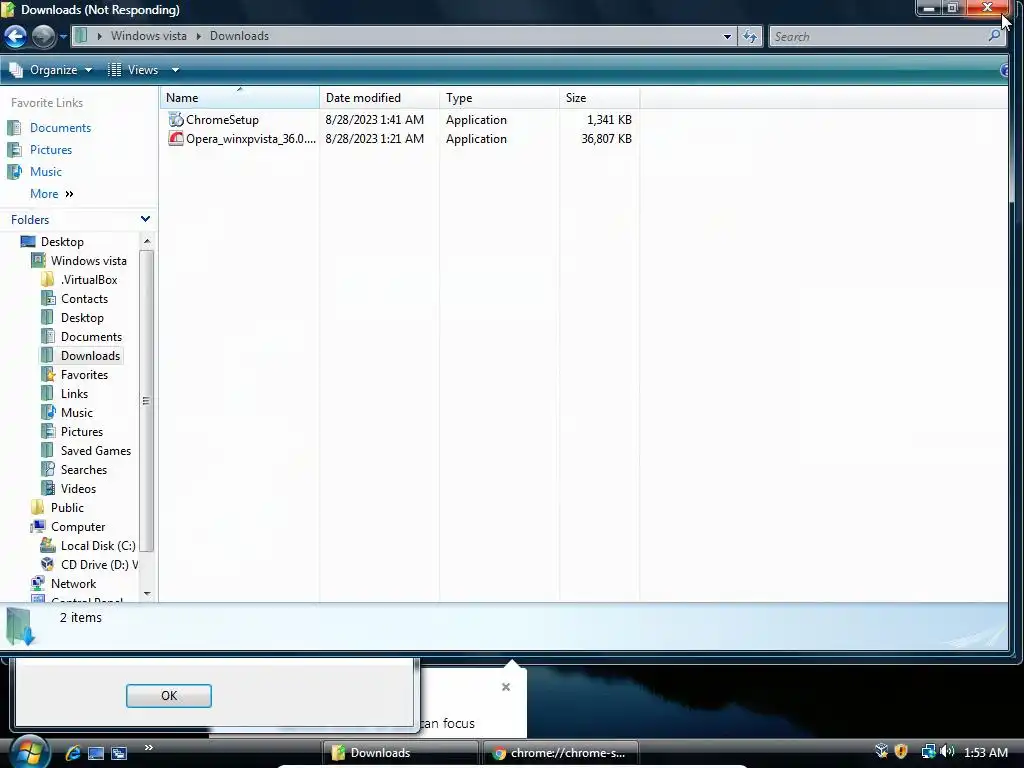The image size is (1024, 768).
Task: Select Links folder in tree
Action: 74,393
